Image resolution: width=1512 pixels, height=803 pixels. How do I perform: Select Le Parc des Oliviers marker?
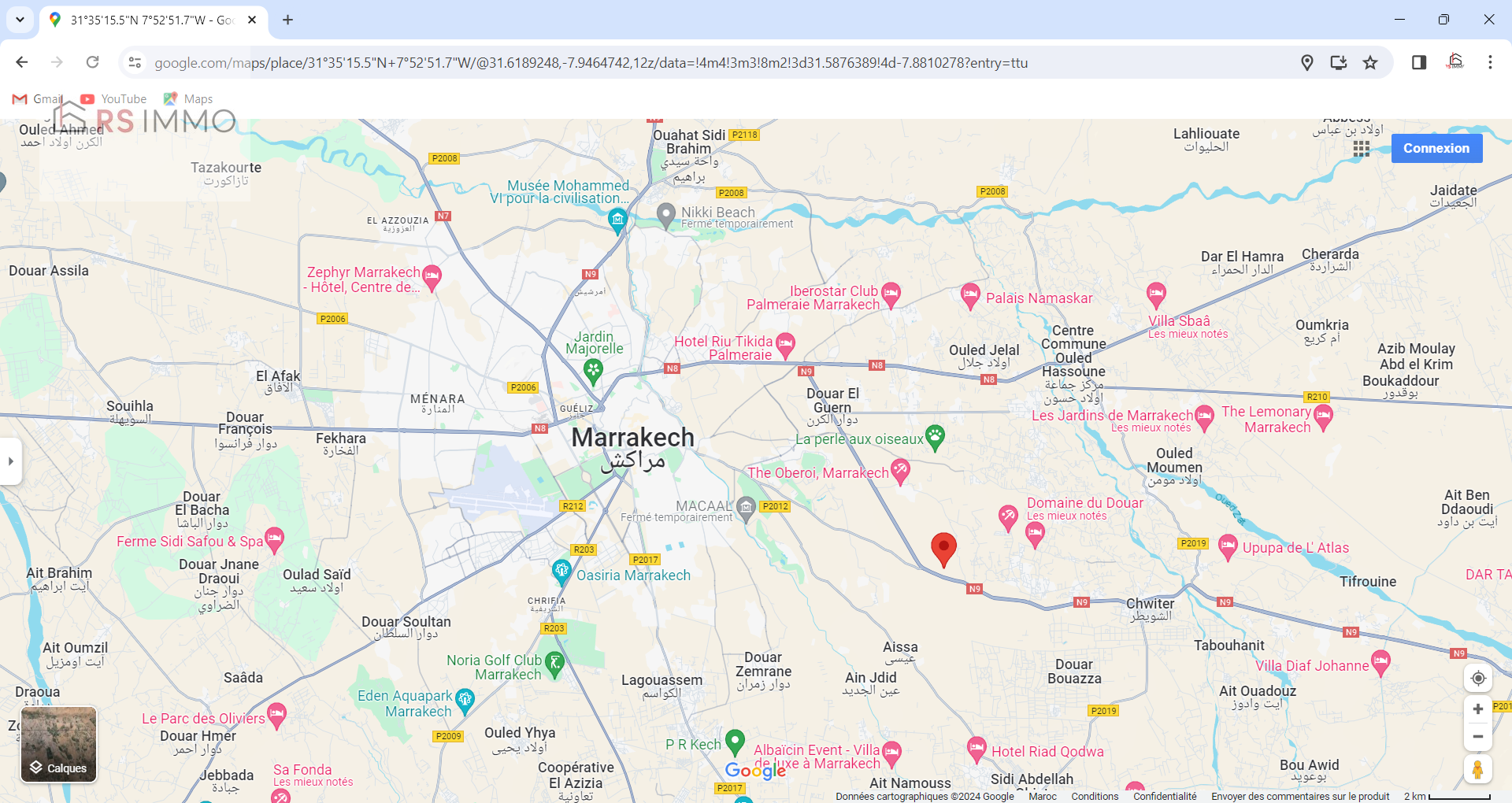(276, 715)
